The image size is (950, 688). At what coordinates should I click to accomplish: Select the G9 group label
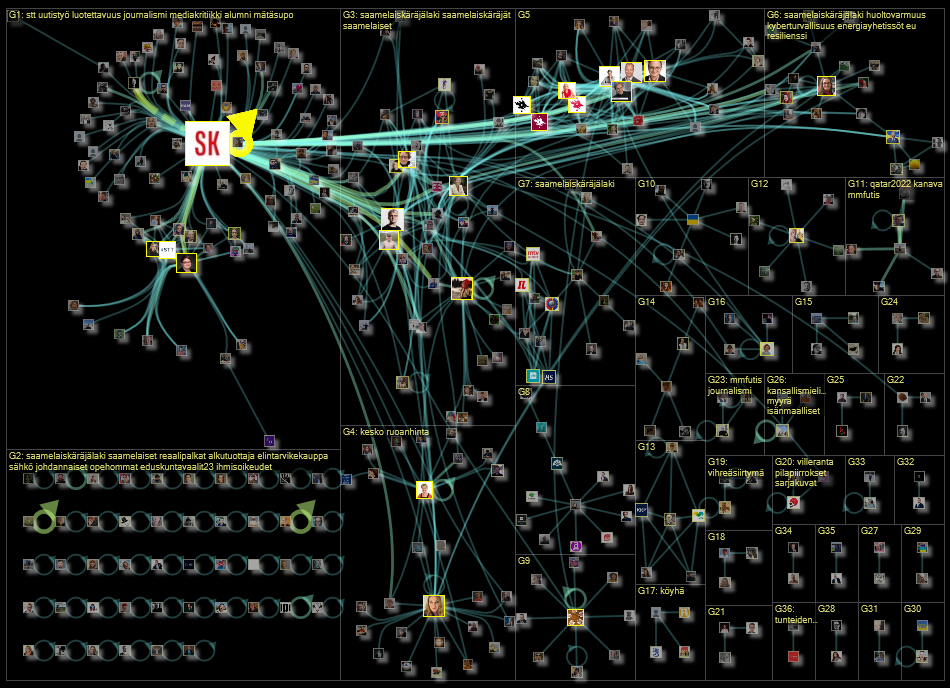(x=523, y=560)
